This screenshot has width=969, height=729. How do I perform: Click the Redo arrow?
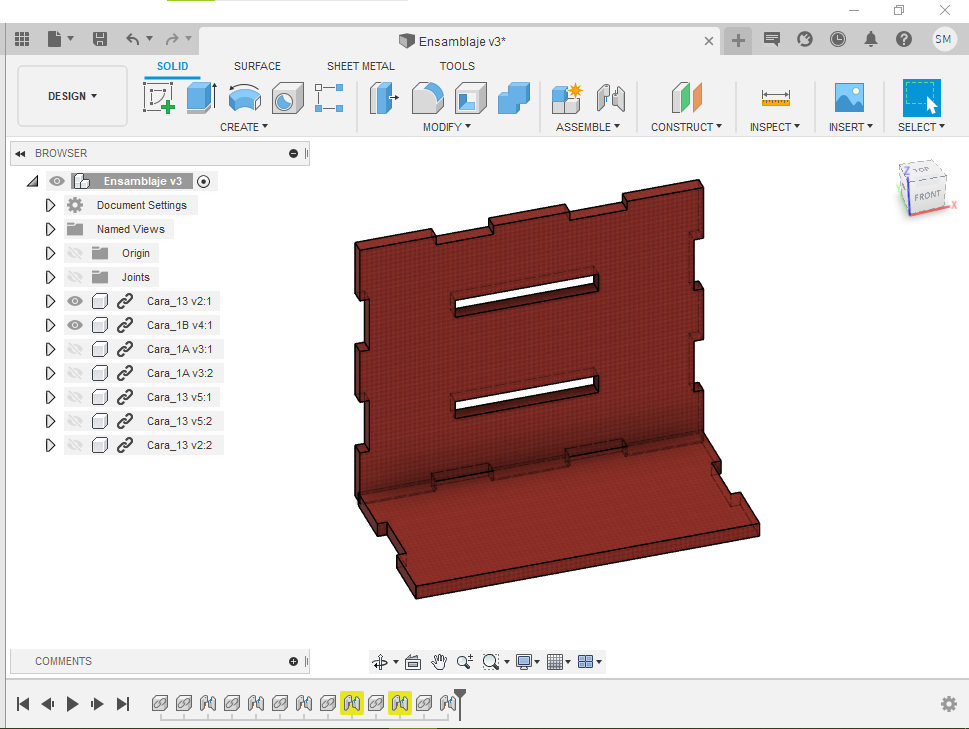coord(172,40)
